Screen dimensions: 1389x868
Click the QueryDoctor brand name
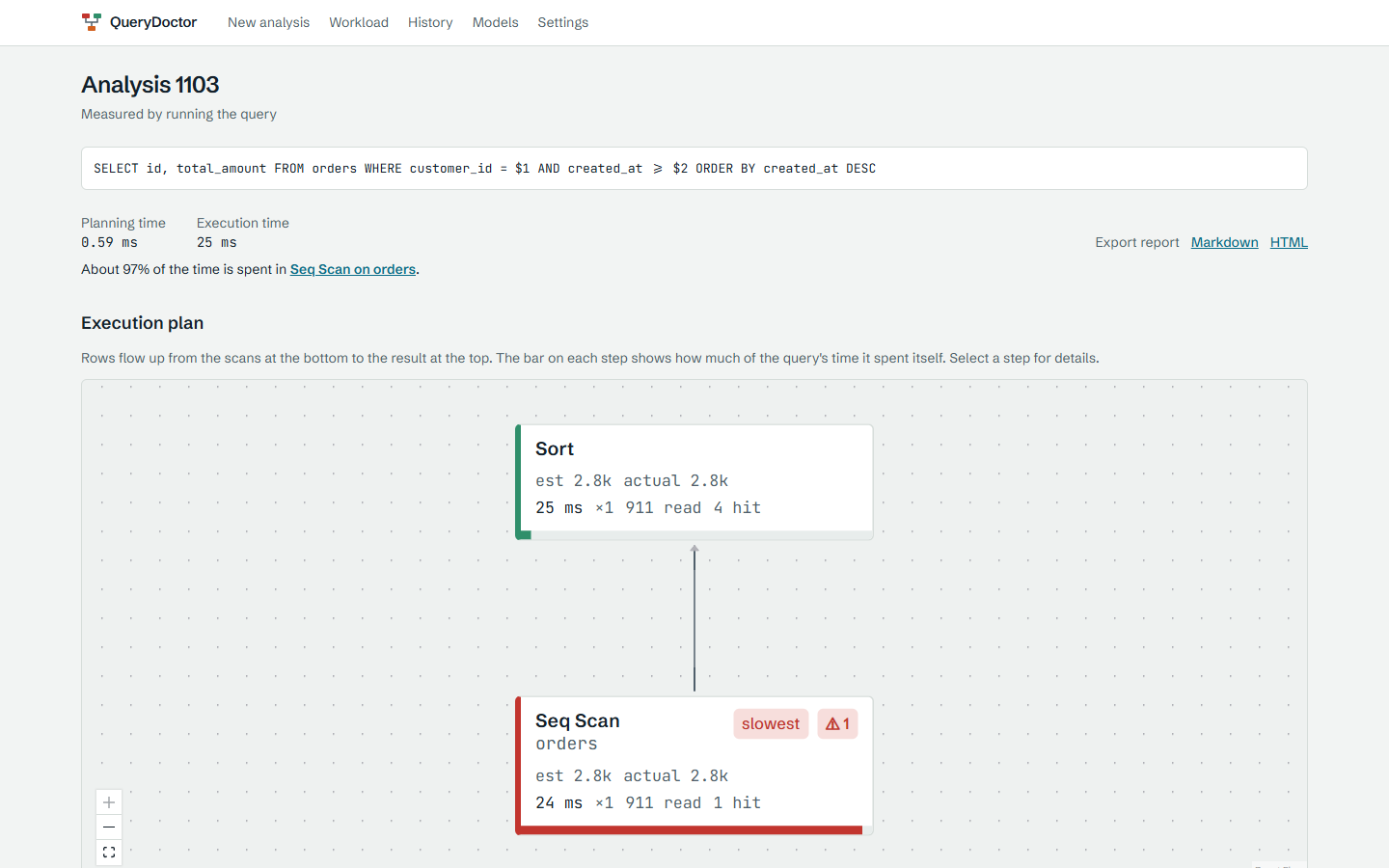tap(153, 22)
